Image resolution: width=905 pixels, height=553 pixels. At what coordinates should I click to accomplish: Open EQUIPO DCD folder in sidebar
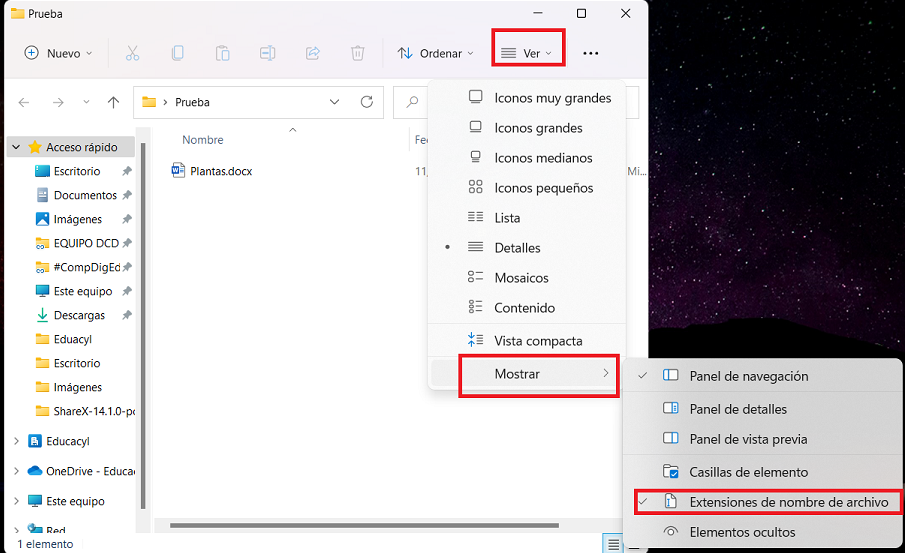86,243
